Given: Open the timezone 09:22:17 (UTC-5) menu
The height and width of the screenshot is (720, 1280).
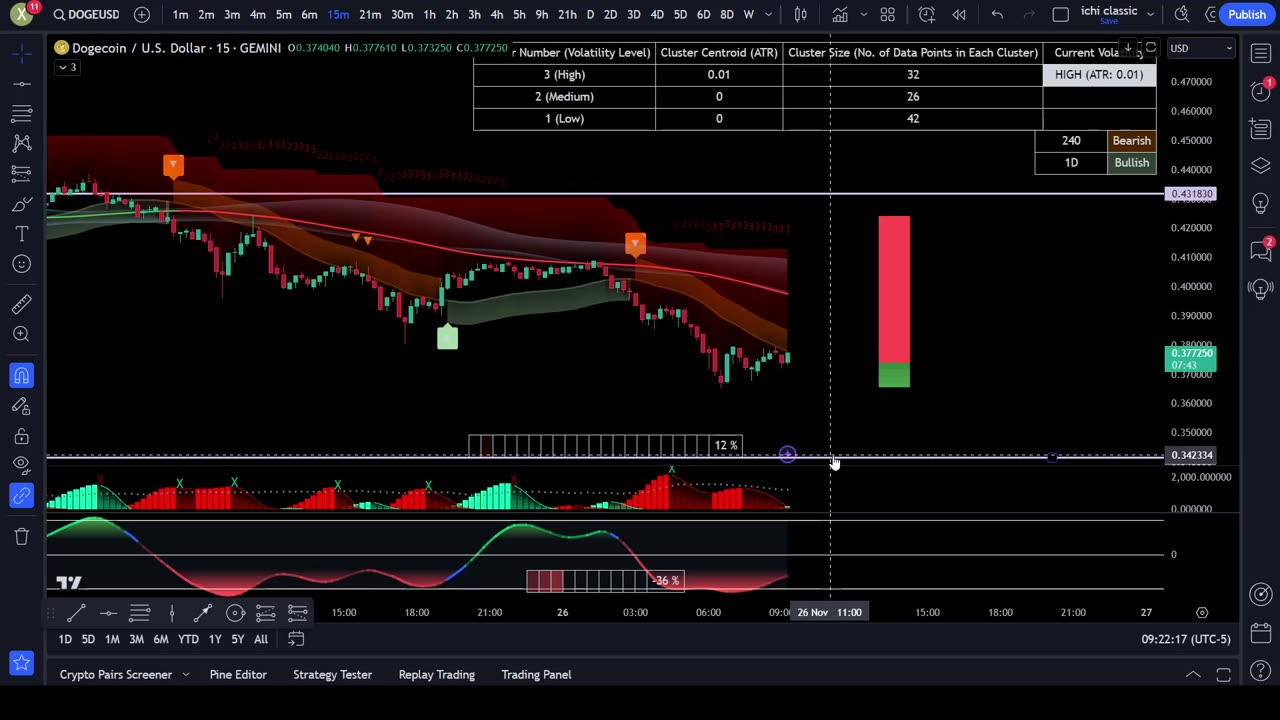Looking at the screenshot, I should point(1185,639).
